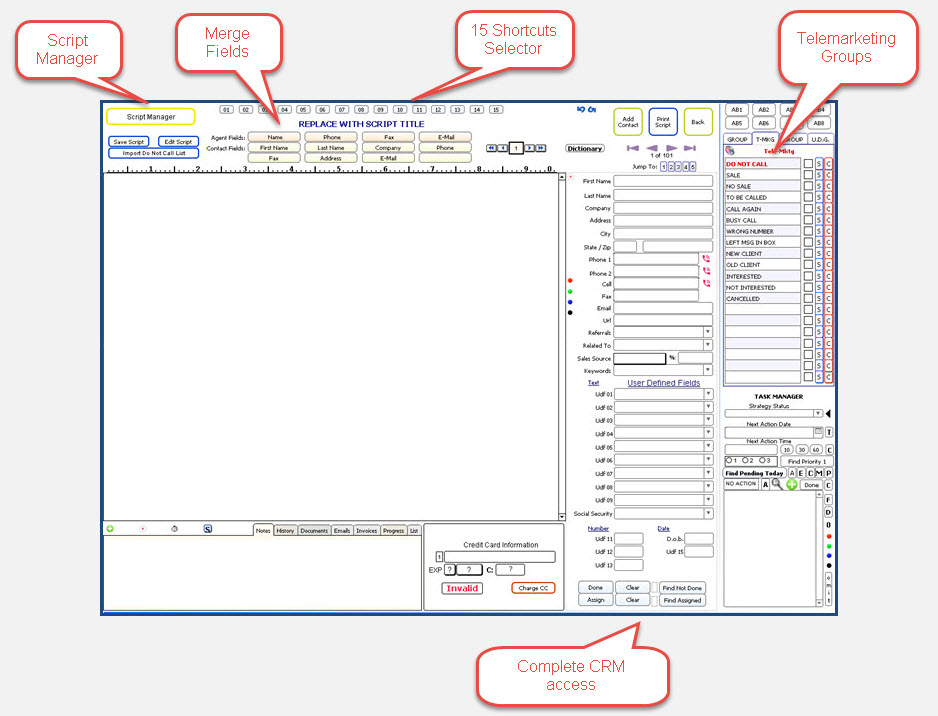Image resolution: width=938 pixels, height=716 pixels.
Task: Open the Referrals dropdown
Action: click(x=708, y=332)
